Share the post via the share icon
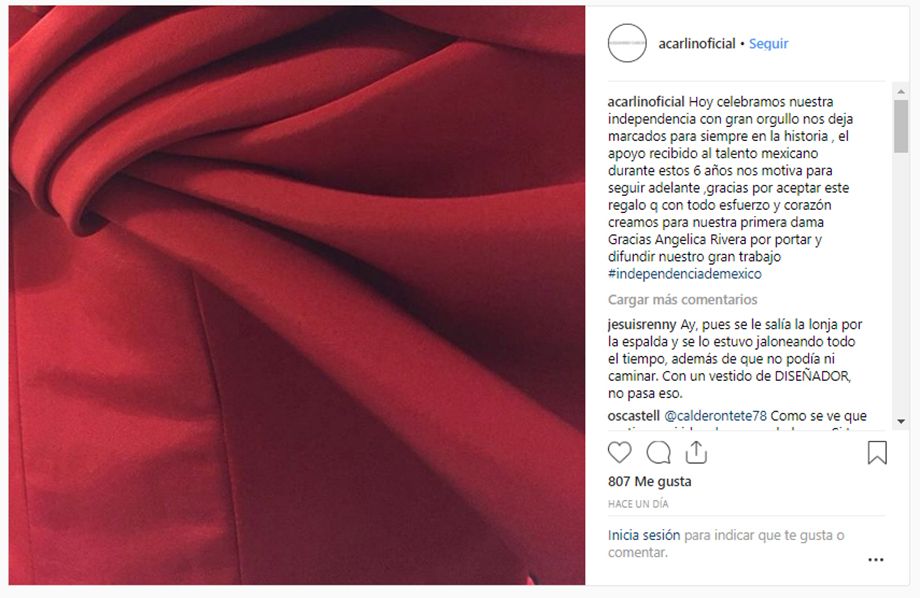The width and height of the screenshot is (920, 598). tap(696, 452)
